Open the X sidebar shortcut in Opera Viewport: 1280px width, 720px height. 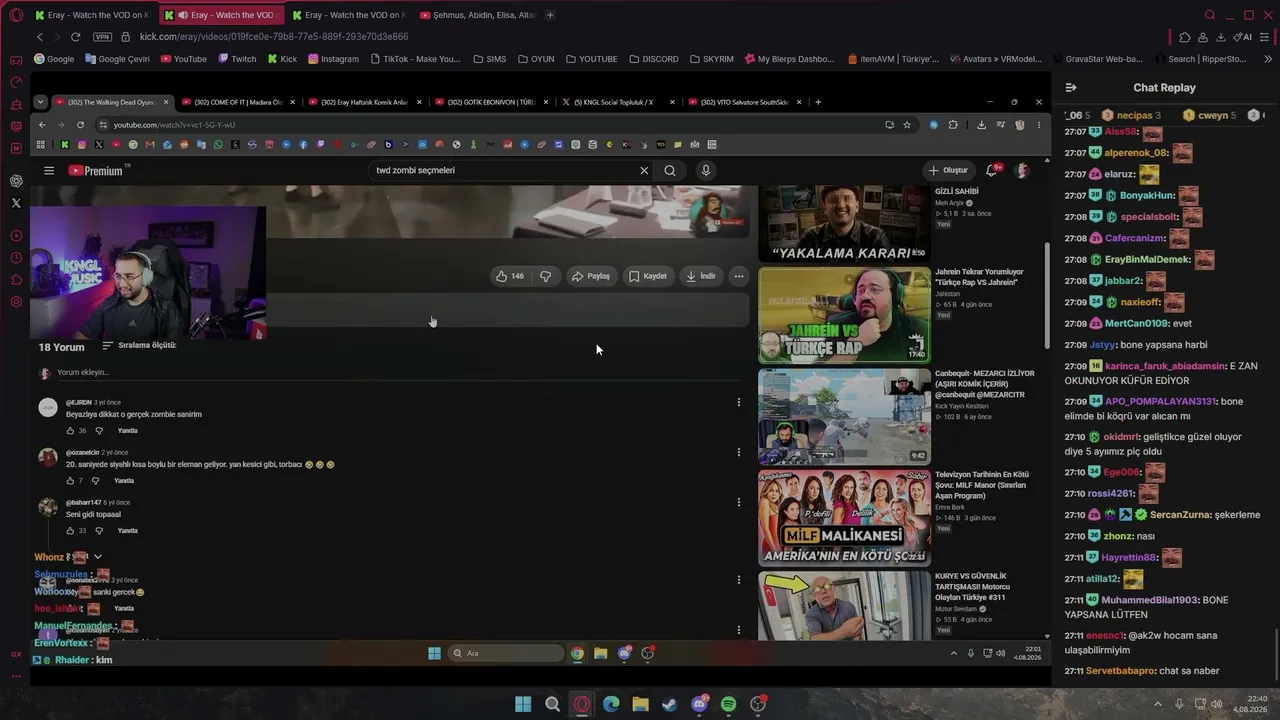(x=16, y=203)
